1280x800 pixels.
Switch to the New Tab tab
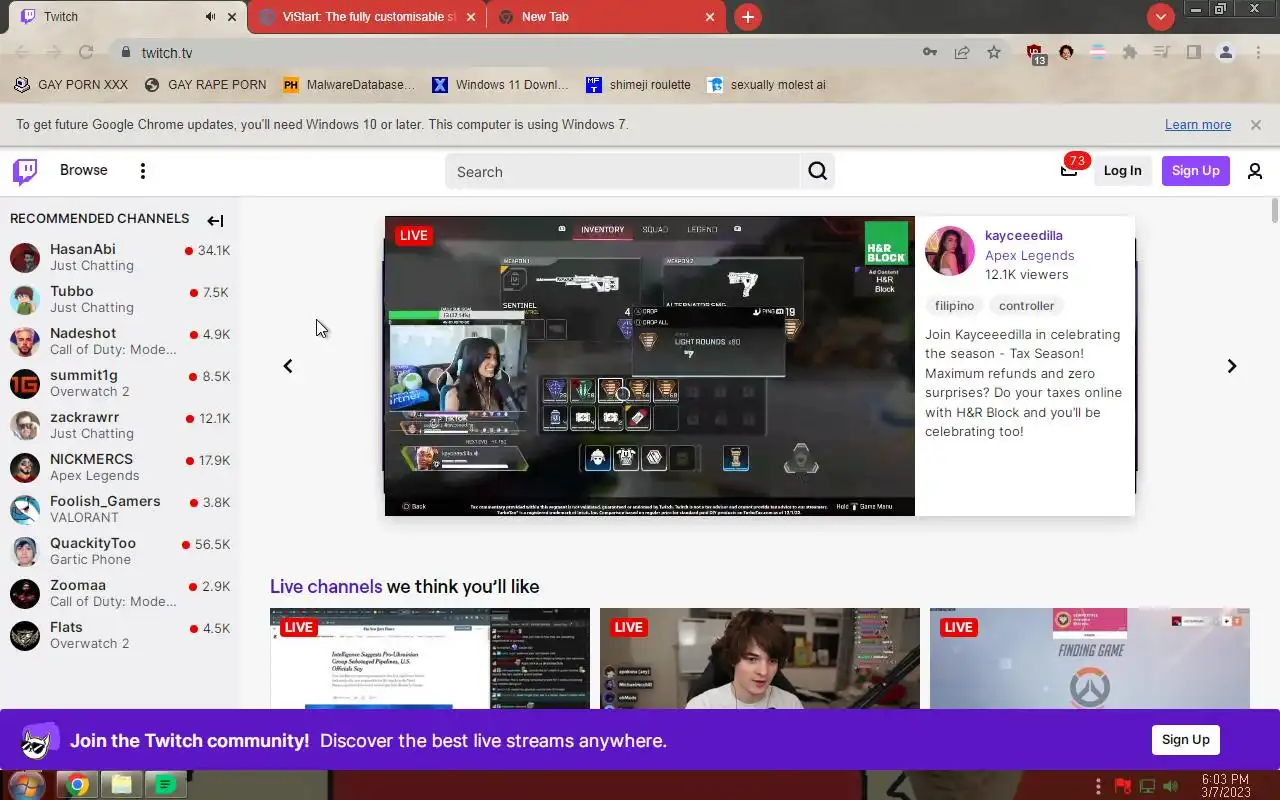click(606, 17)
